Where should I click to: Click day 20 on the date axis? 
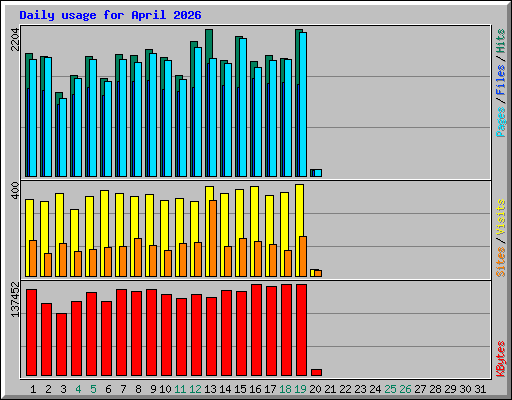pyautogui.click(x=315, y=389)
